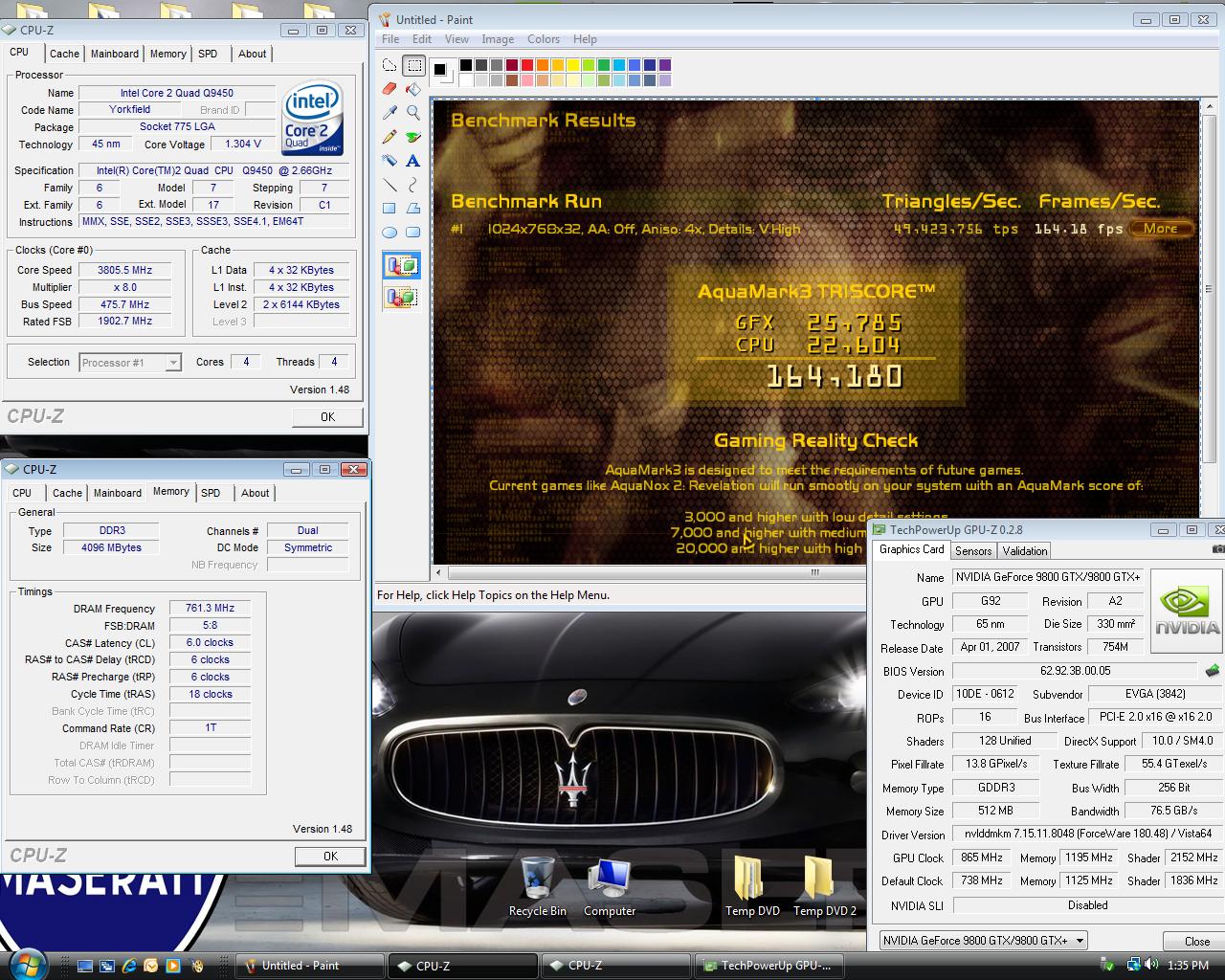Open SPD tab in lower CPU-Z window

(211, 493)
